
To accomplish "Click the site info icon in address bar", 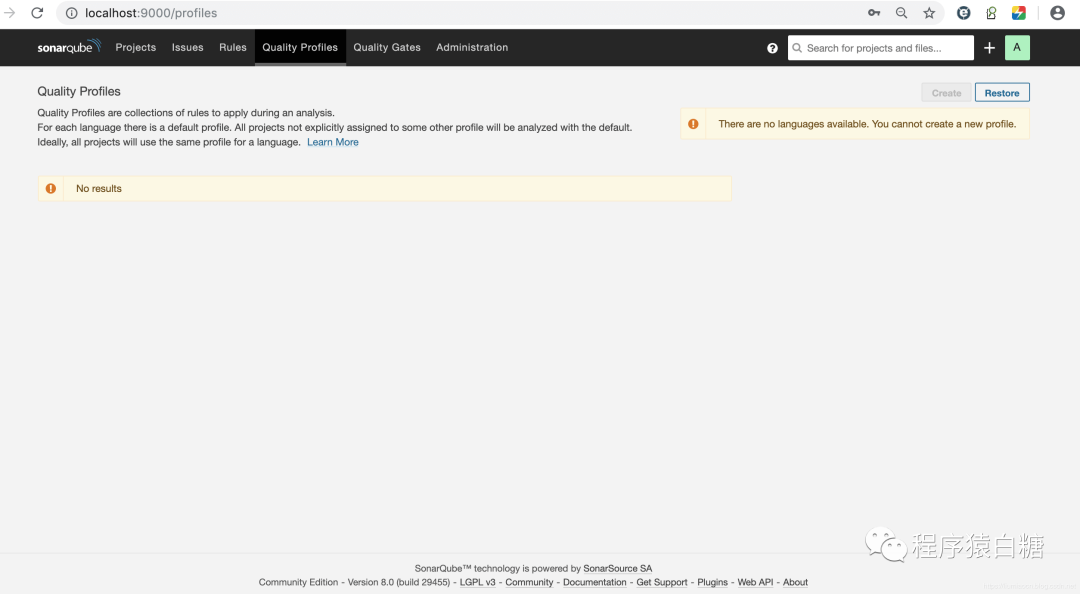I will point(72,13).
